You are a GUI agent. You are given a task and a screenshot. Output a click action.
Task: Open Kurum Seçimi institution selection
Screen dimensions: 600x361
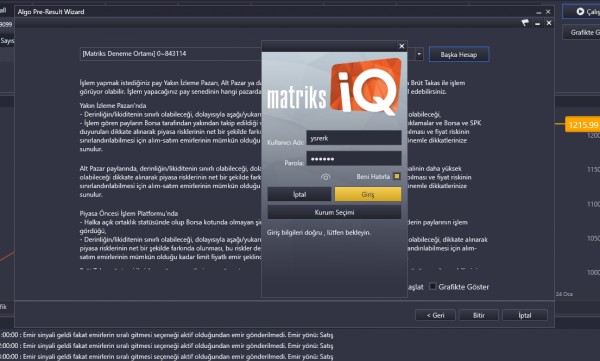tap(334, 212)
